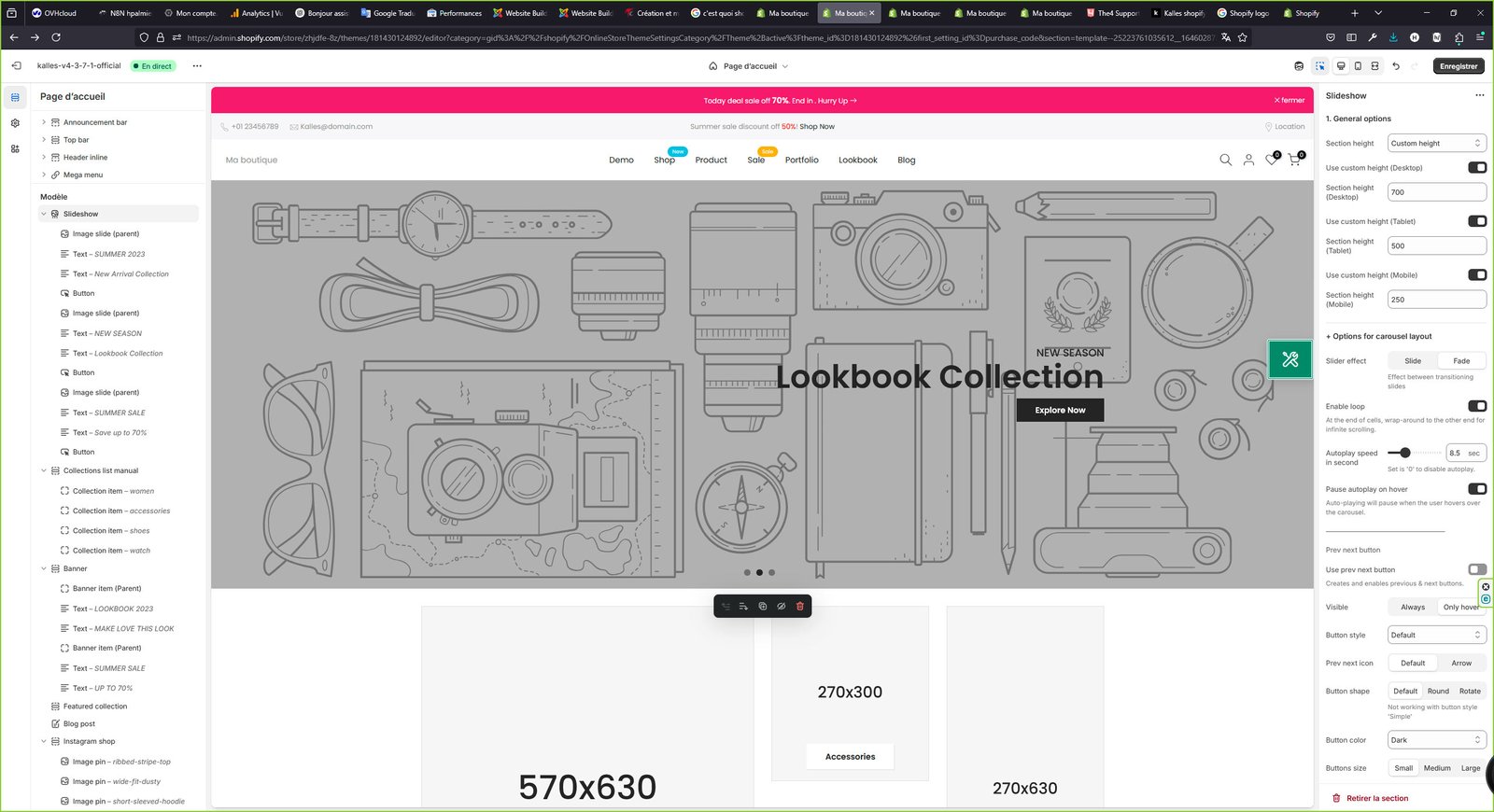The image size is (1494, 812).
Task: Delete section using red trash icon
Action: (800, 607)
